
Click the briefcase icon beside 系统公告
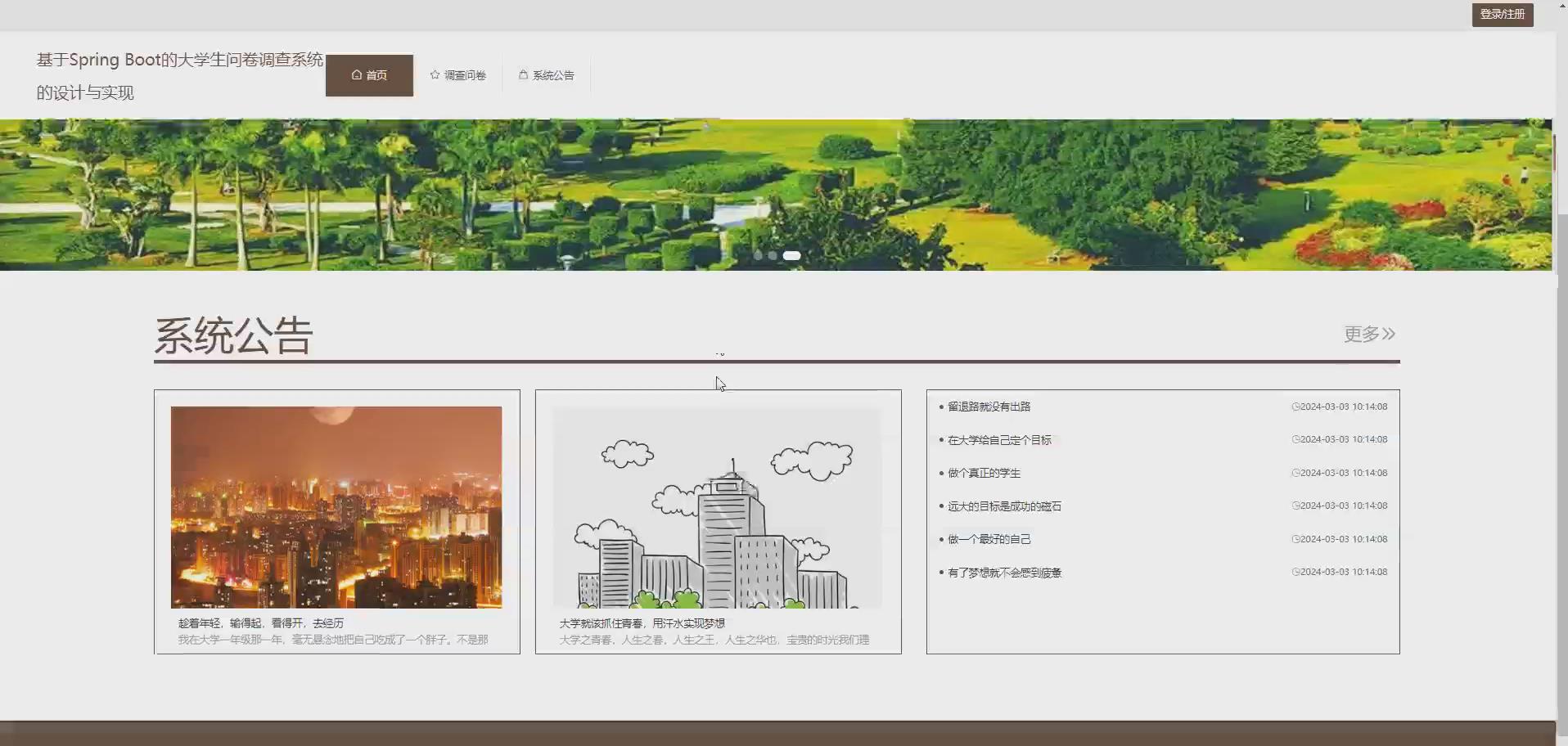tap(523, 74)
